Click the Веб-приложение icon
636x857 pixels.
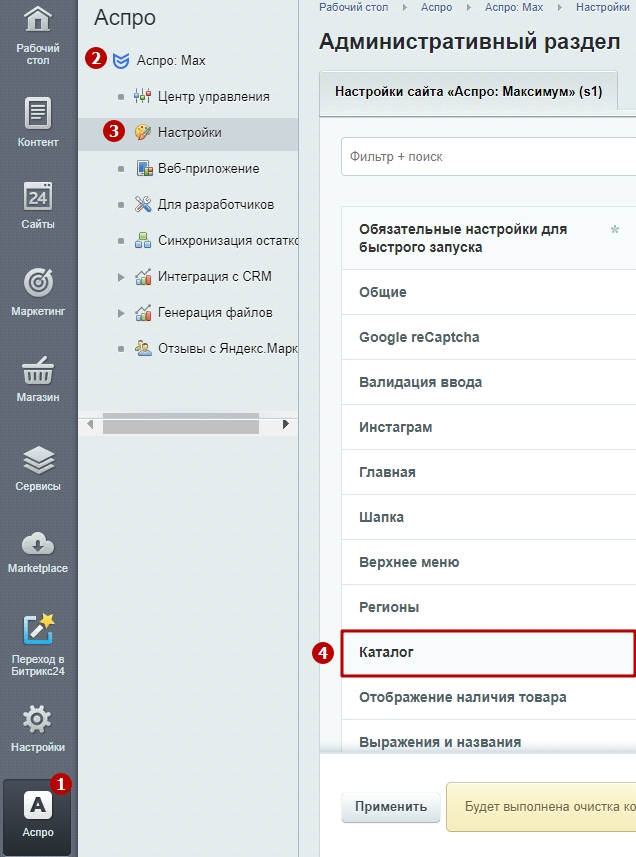[144, 168]
